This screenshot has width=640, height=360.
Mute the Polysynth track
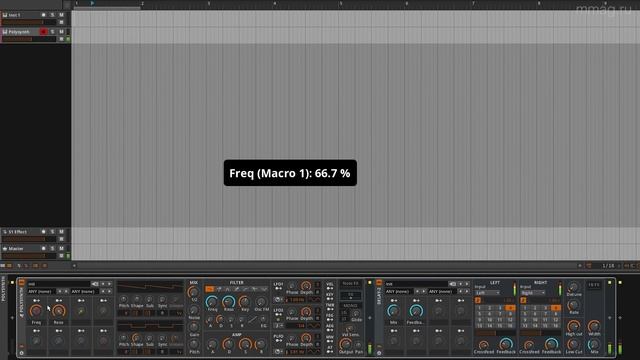tap(62, 31)
